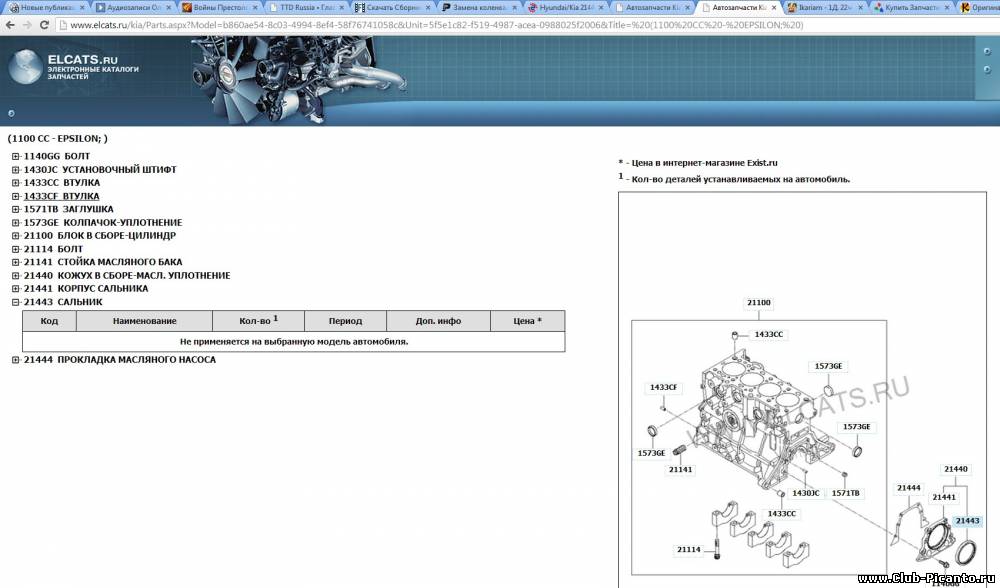
Task: Click the 1140GG БОЛТ tree label
Action: (57, 156)
